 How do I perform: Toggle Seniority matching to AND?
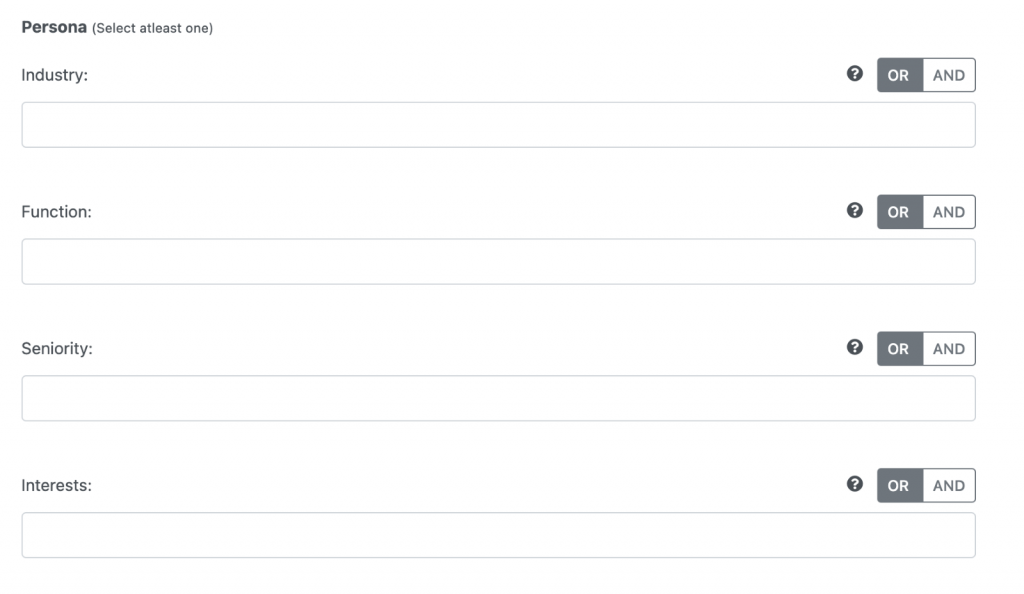click(x=949, y=349)
